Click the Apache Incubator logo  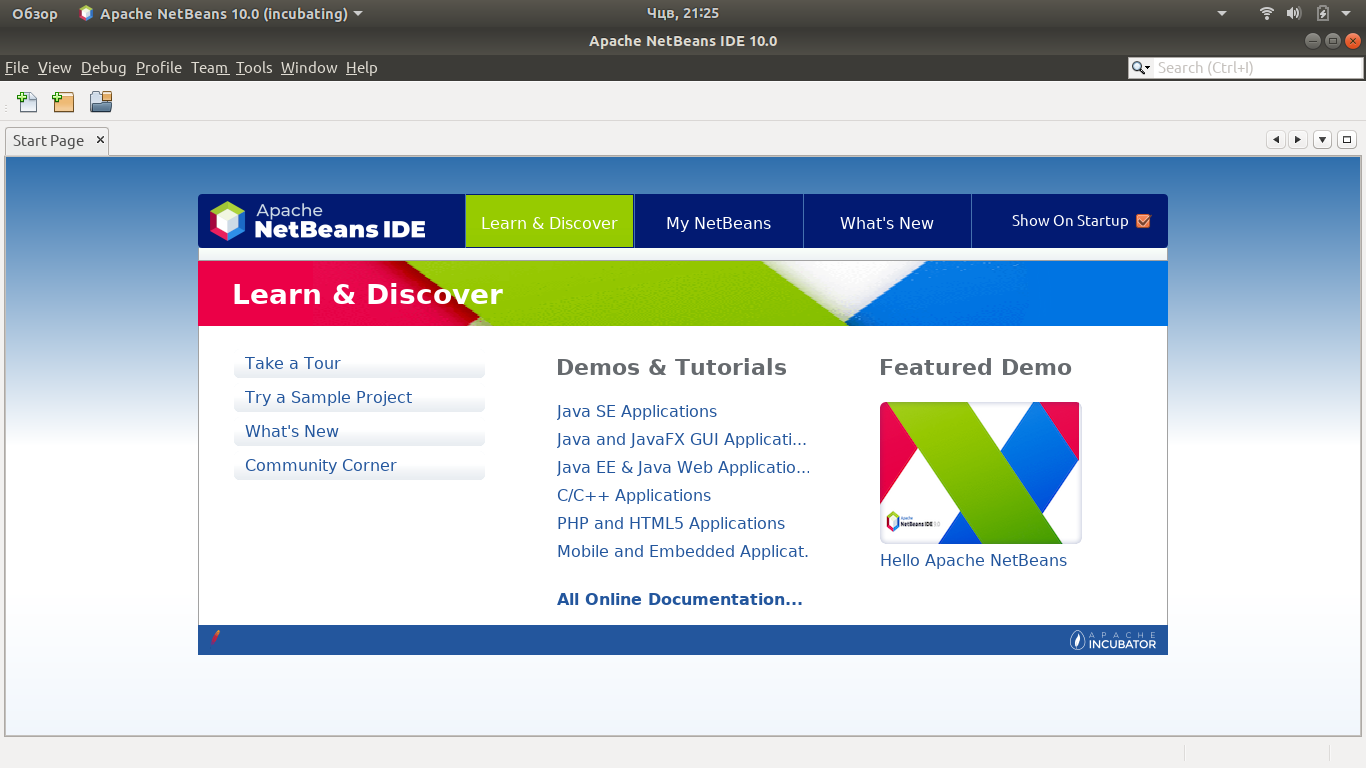click(x=1113, y=640)
